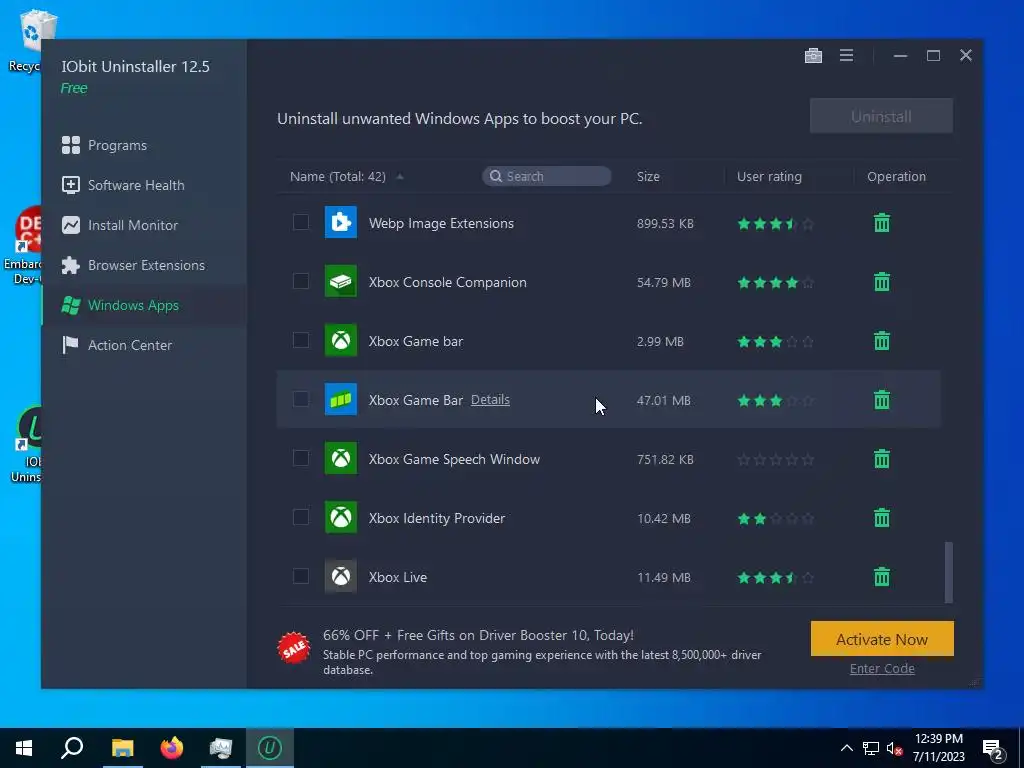The height and width of the screenshot is (768, 1024).
Task: Open the Windows Start menu
Action: tap(24, 748)
